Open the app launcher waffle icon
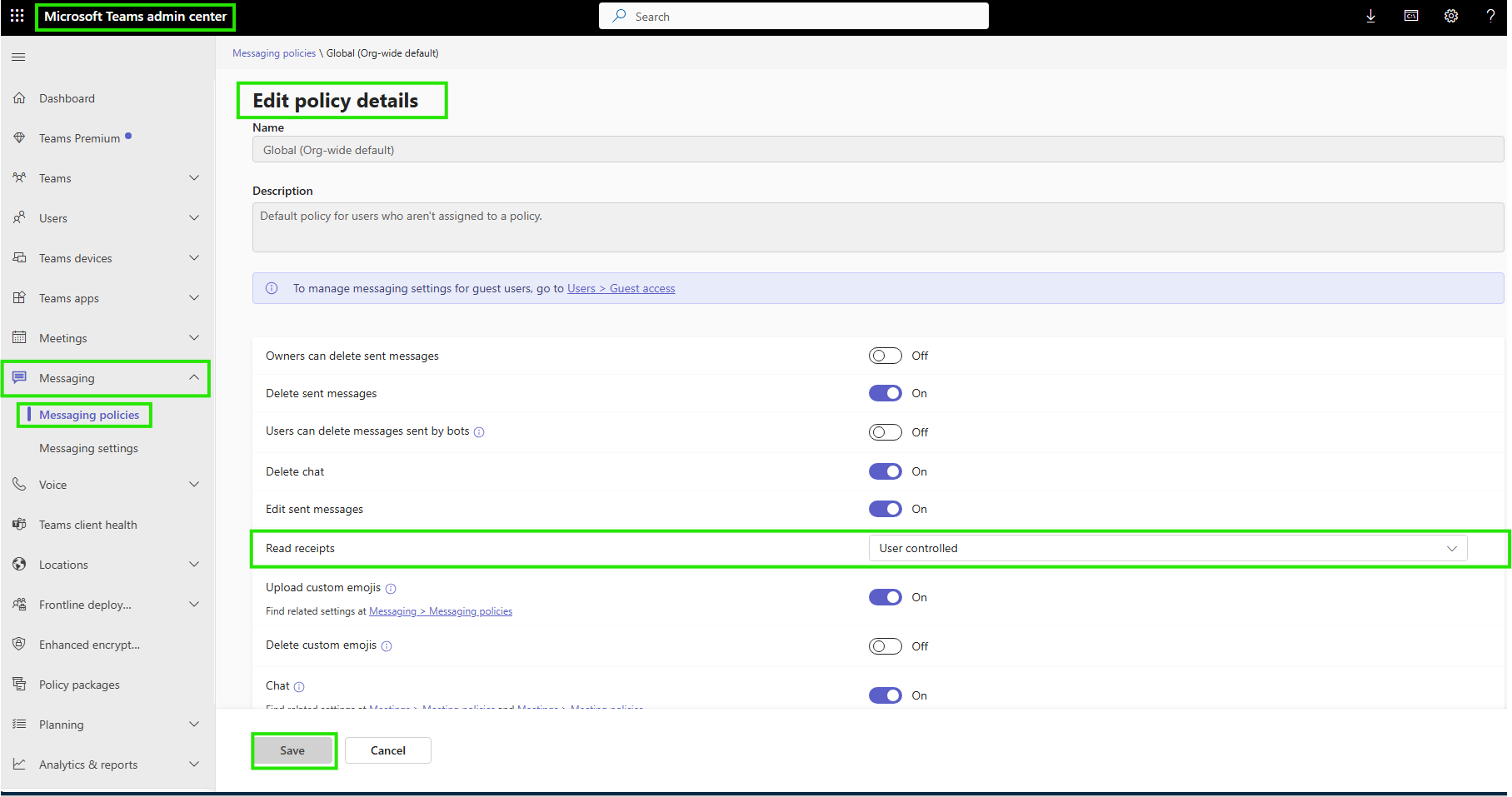1512x797 pixels. [17, 16]
